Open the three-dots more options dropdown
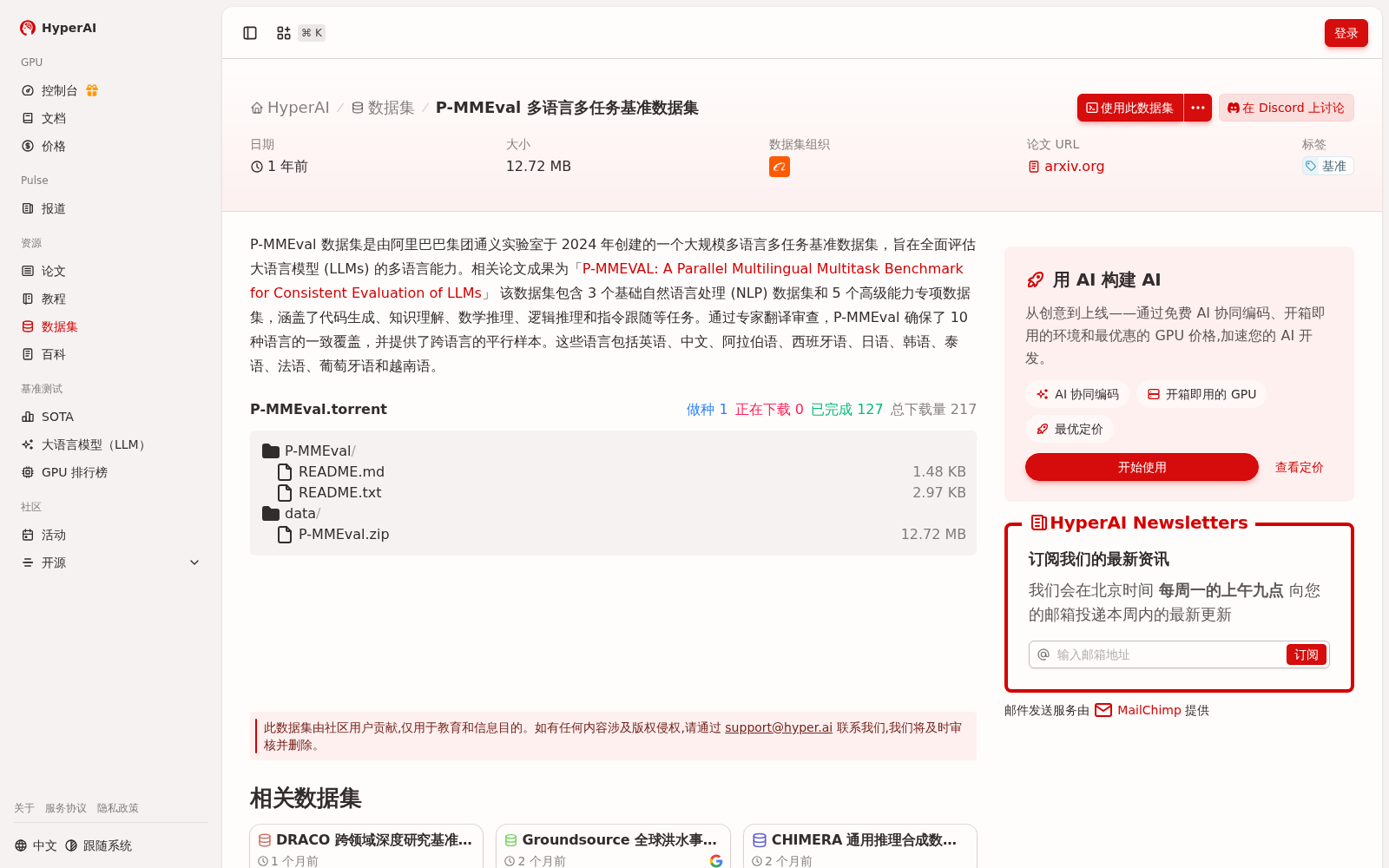The width and height of the screenshot is (1389, 868). pyautogui.click(x=1198, y=108)
